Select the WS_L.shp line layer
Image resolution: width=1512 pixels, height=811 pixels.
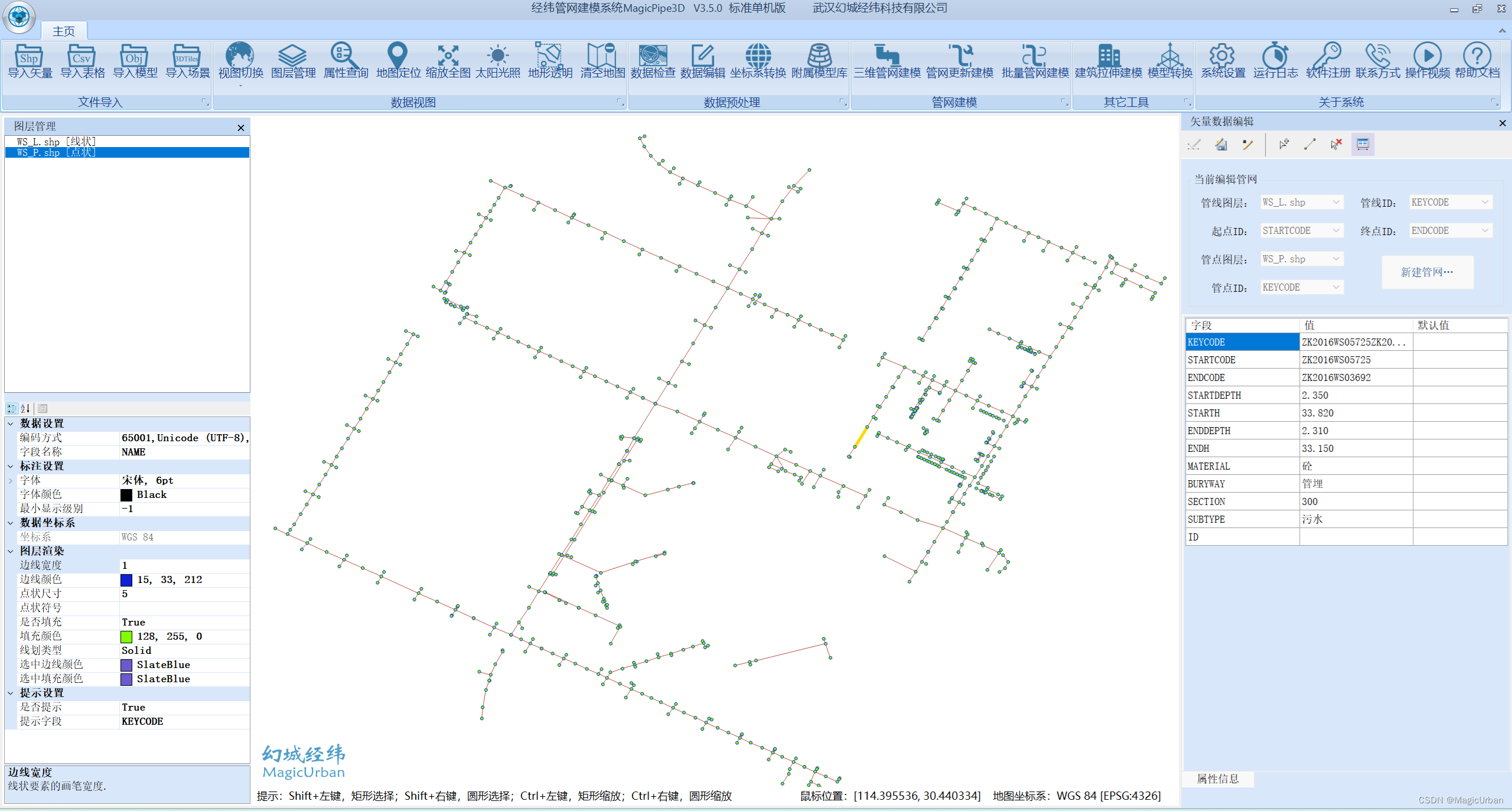56,142
